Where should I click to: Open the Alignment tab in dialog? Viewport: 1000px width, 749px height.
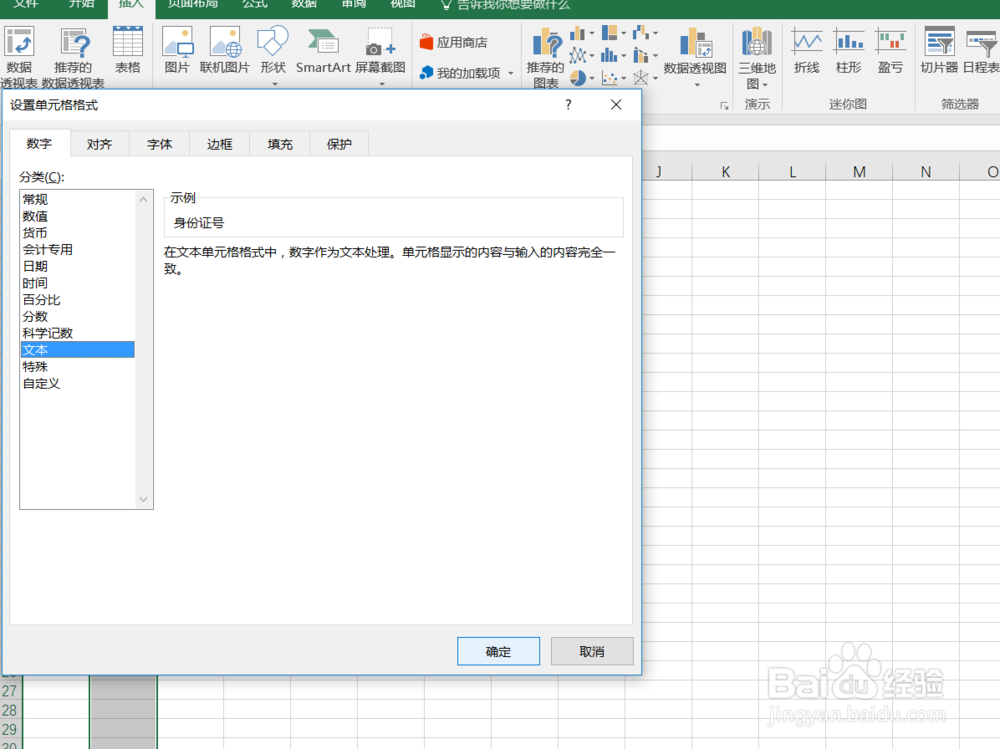pyautogui.click(x=99, y=144)
